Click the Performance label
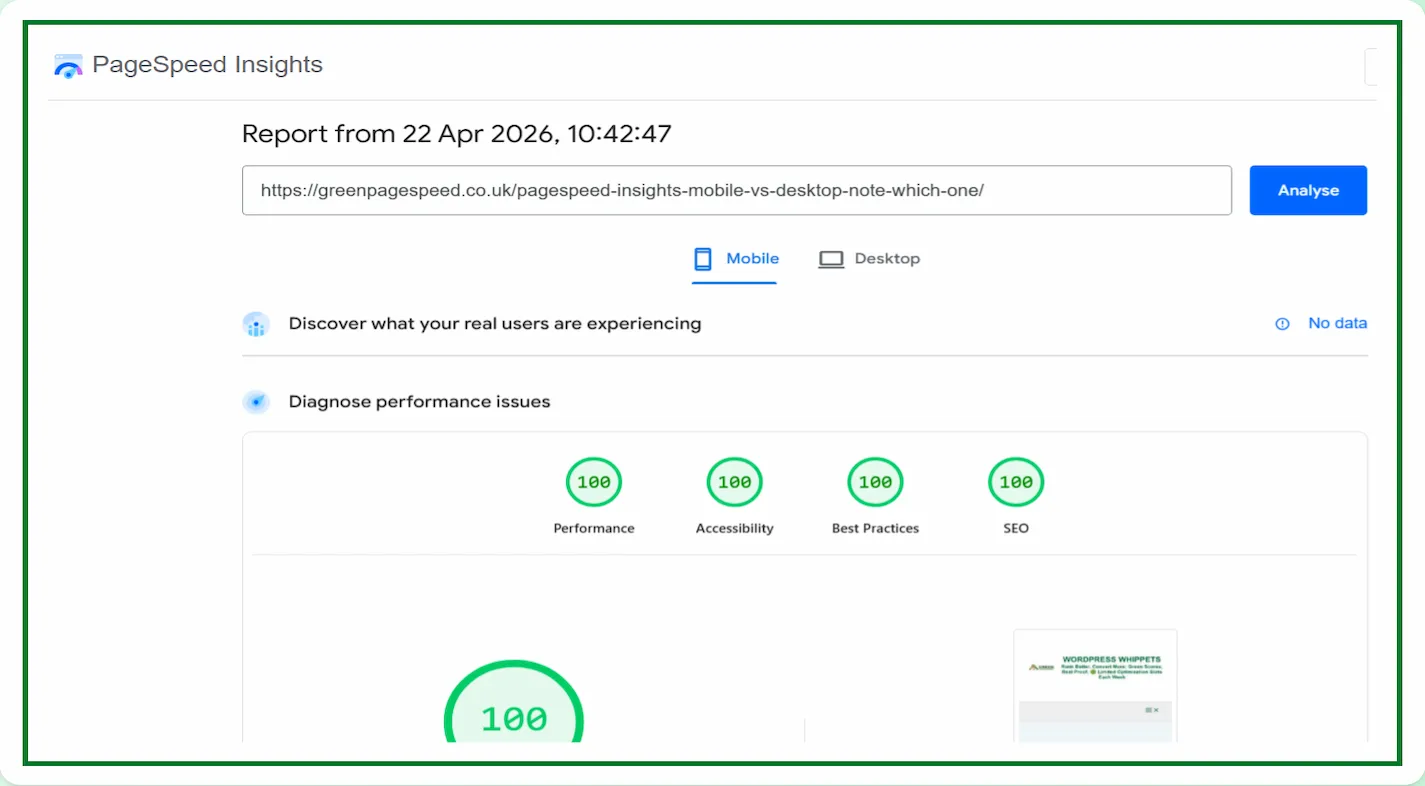The height and width of the screenshot is (786, 1425). (594, 528)
